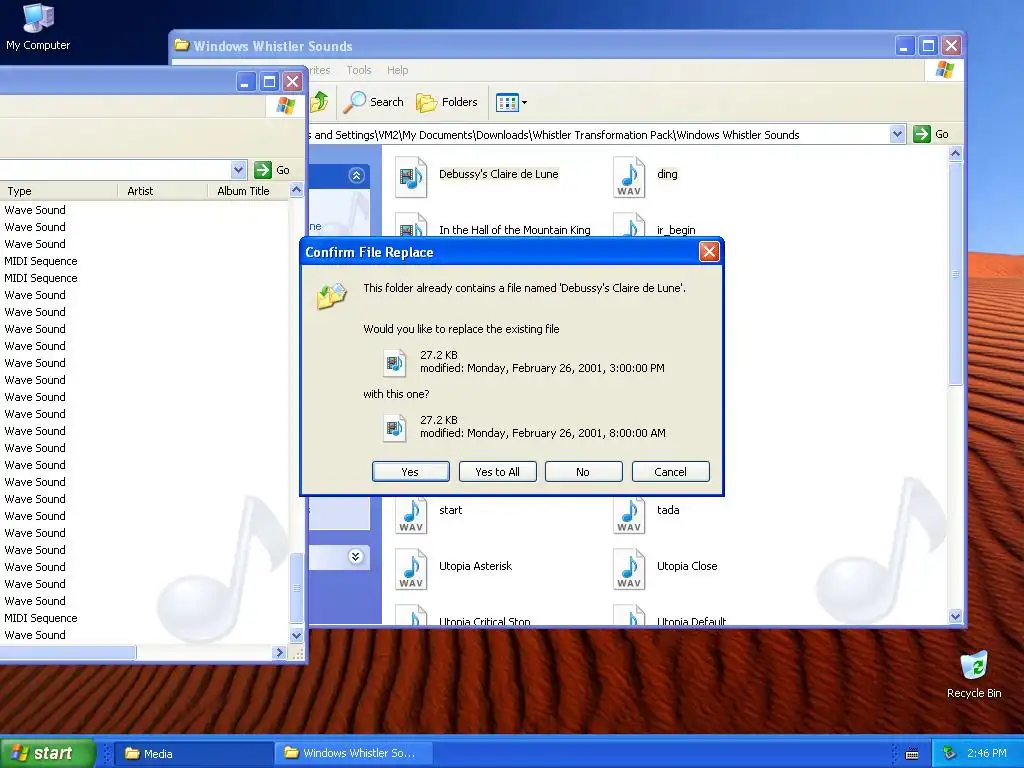Cancel the file replace dialog
Viewport: 1024px width, 768px height.
point(670,472)
